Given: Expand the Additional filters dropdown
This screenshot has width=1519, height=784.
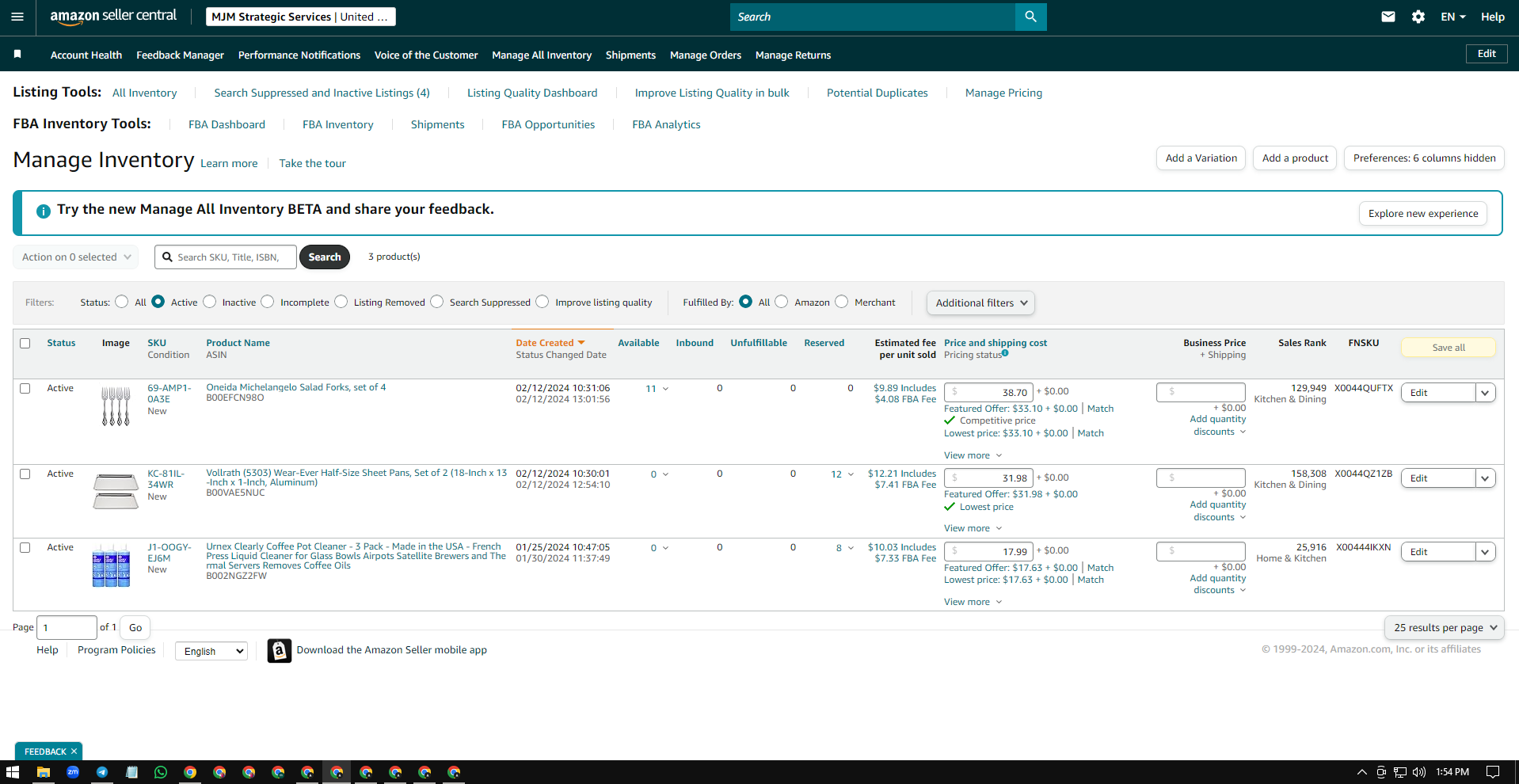Looking at the screenshot, I should pyautogui.click(x=980, y=303).
